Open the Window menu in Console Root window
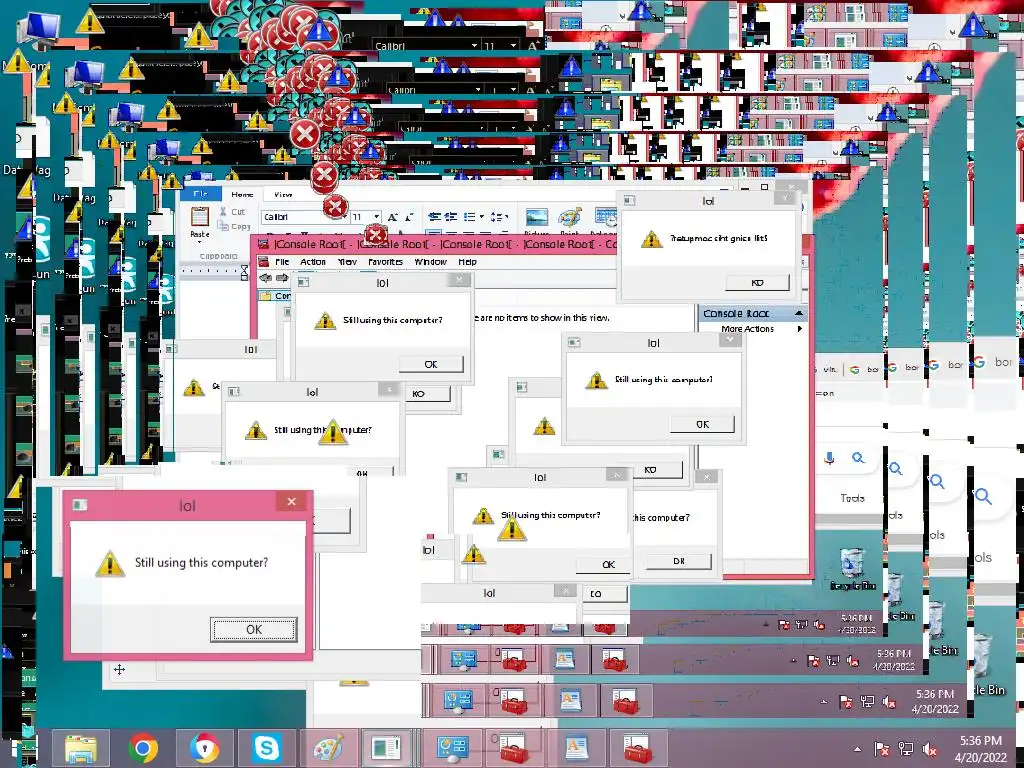1024x768 pixels. [430, 261]
